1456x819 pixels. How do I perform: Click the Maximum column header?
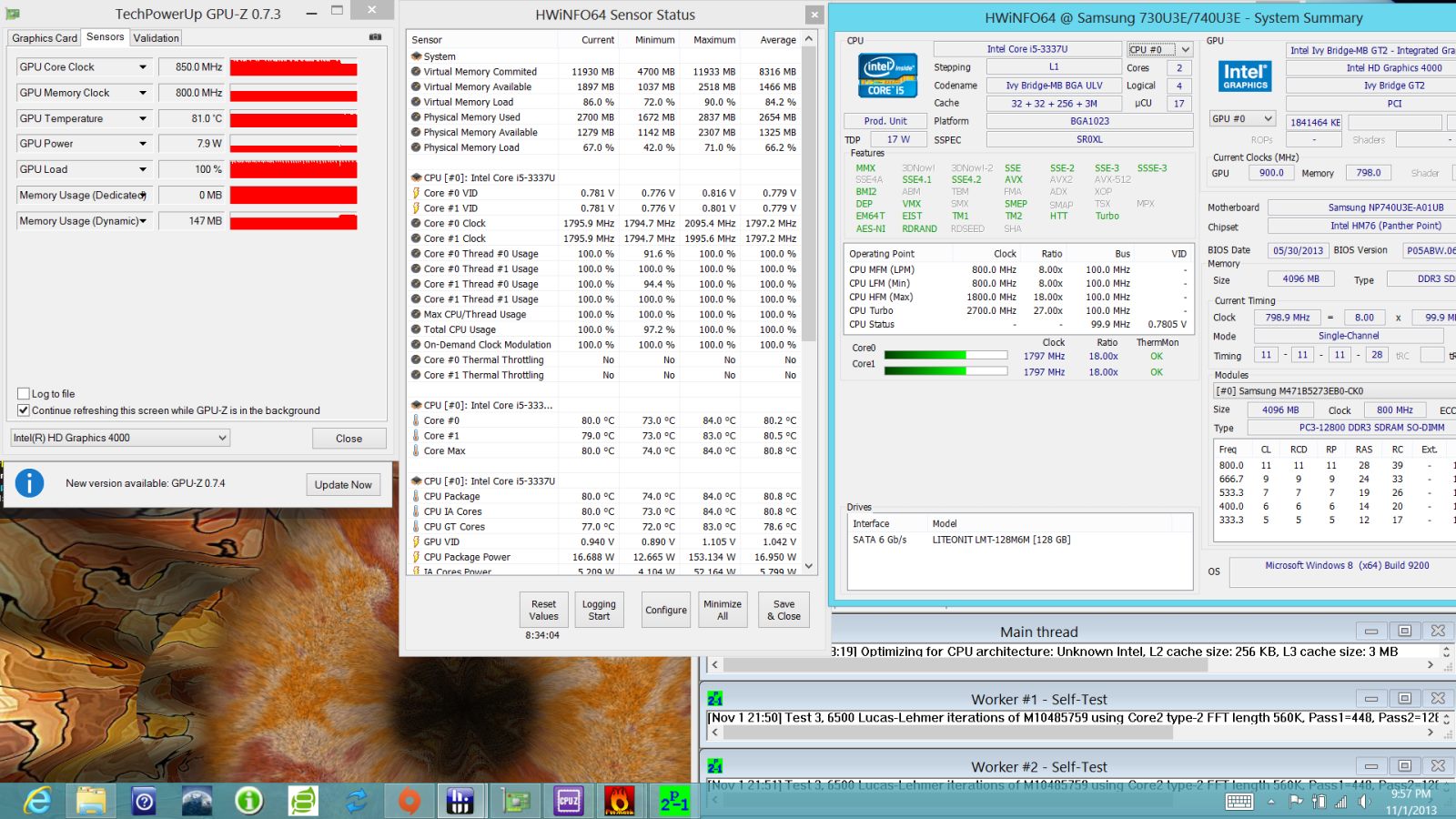pyautogui.click(x=714, y=40)
